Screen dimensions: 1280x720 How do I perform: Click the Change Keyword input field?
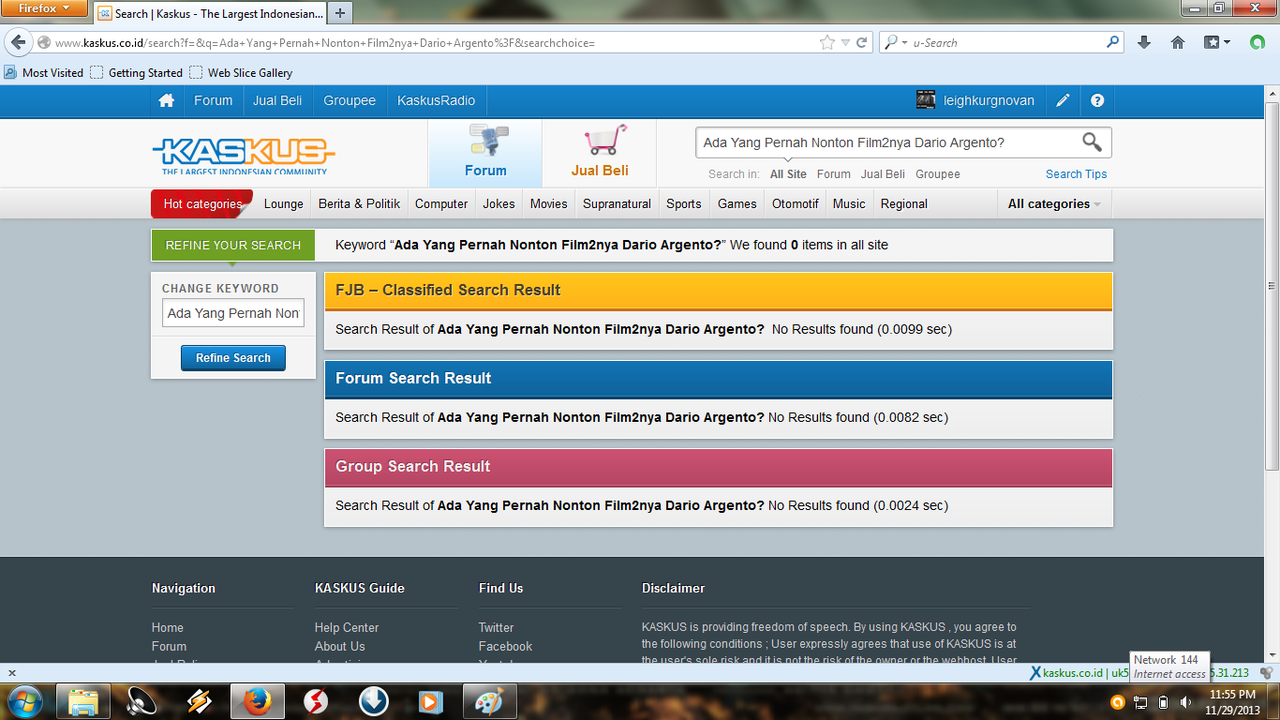233,313
